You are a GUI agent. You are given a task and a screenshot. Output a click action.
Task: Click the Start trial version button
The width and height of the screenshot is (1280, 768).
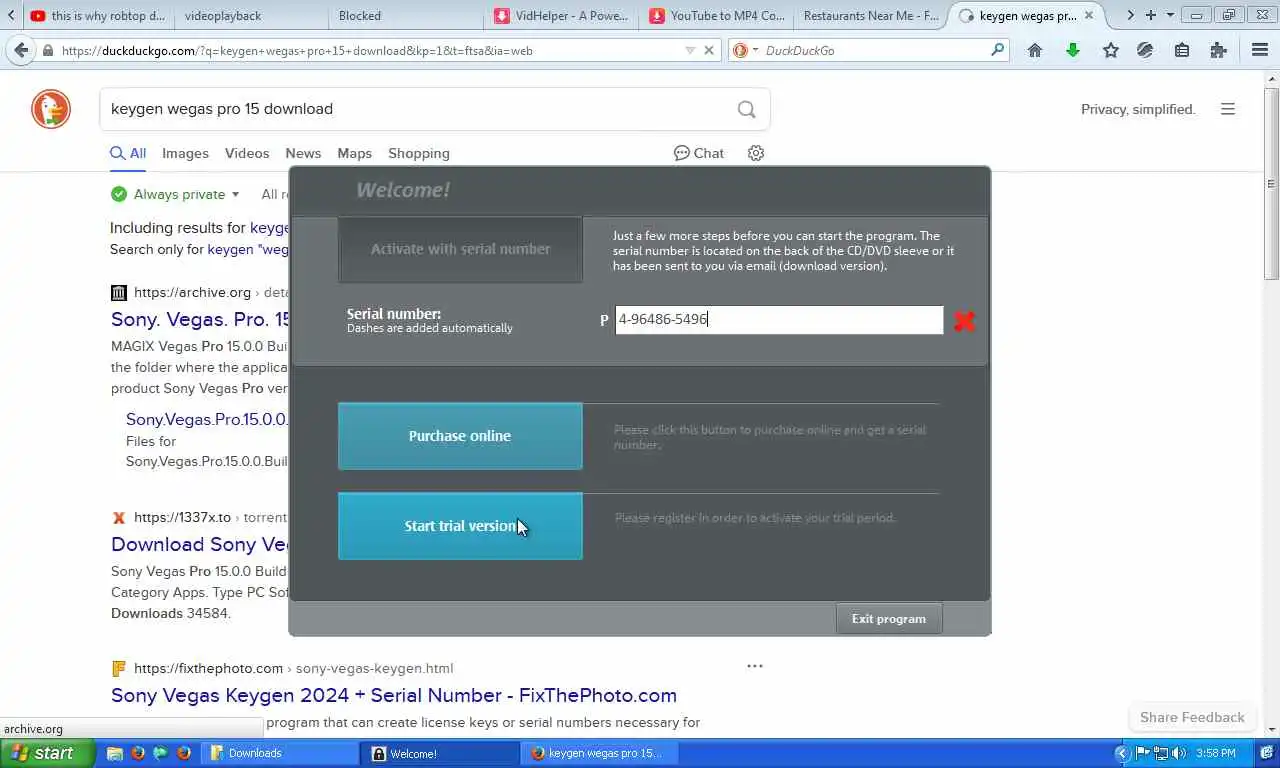coord(460,526)
